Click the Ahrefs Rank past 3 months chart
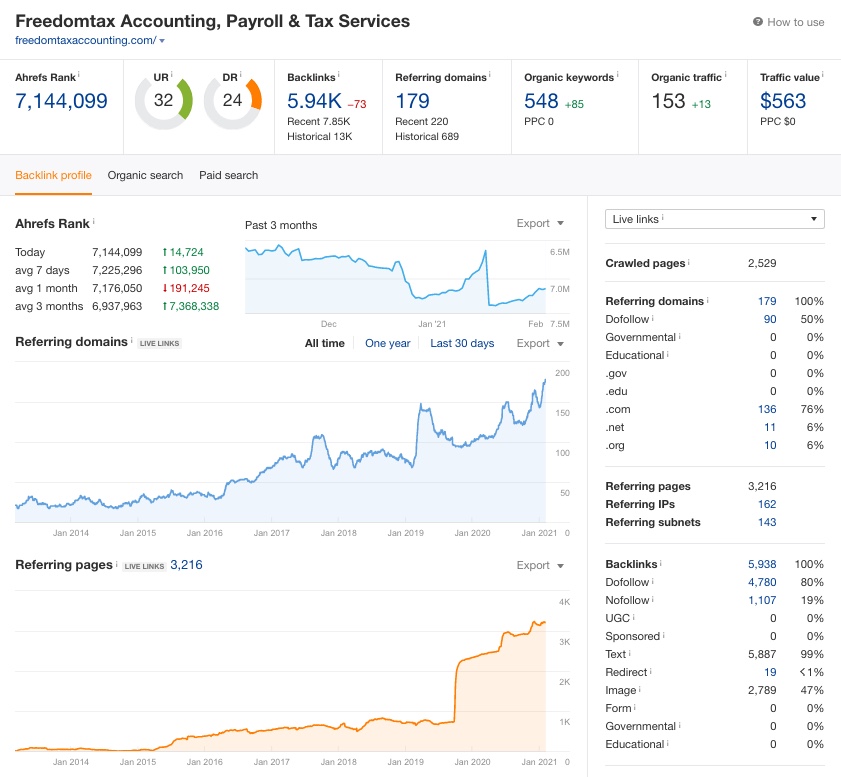Screen dimensions: 841x777 pyautogui.click(x=395, y=279)
